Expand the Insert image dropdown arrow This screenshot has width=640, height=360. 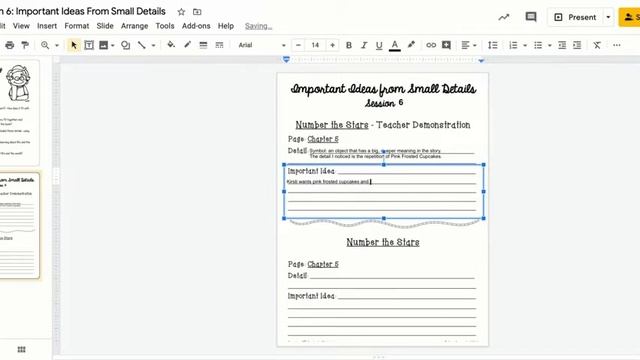(113, 45)
